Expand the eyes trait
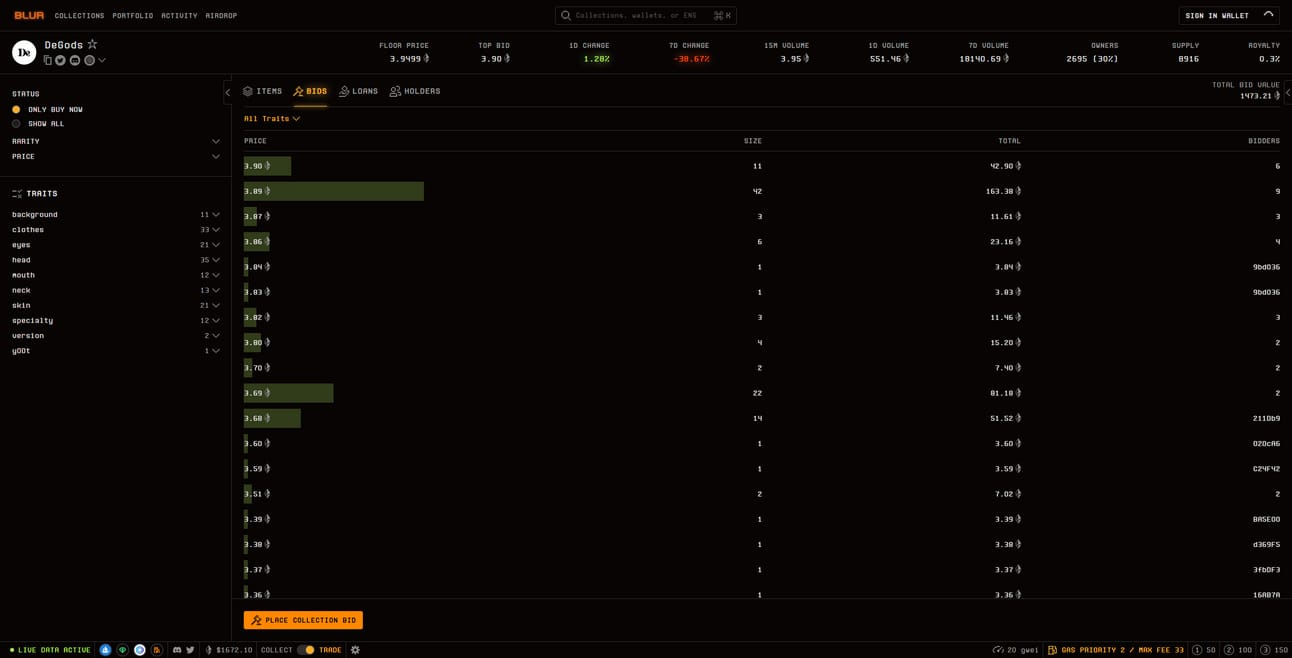The image size is (1292, 658). (116, 244)
